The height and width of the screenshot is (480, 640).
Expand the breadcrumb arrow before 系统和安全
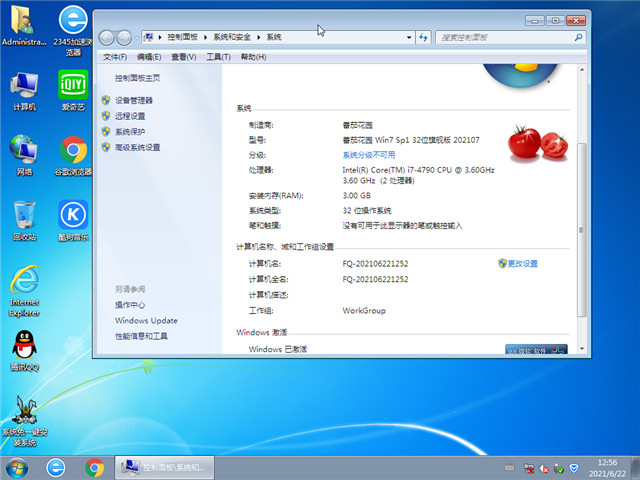pos(206,37)
